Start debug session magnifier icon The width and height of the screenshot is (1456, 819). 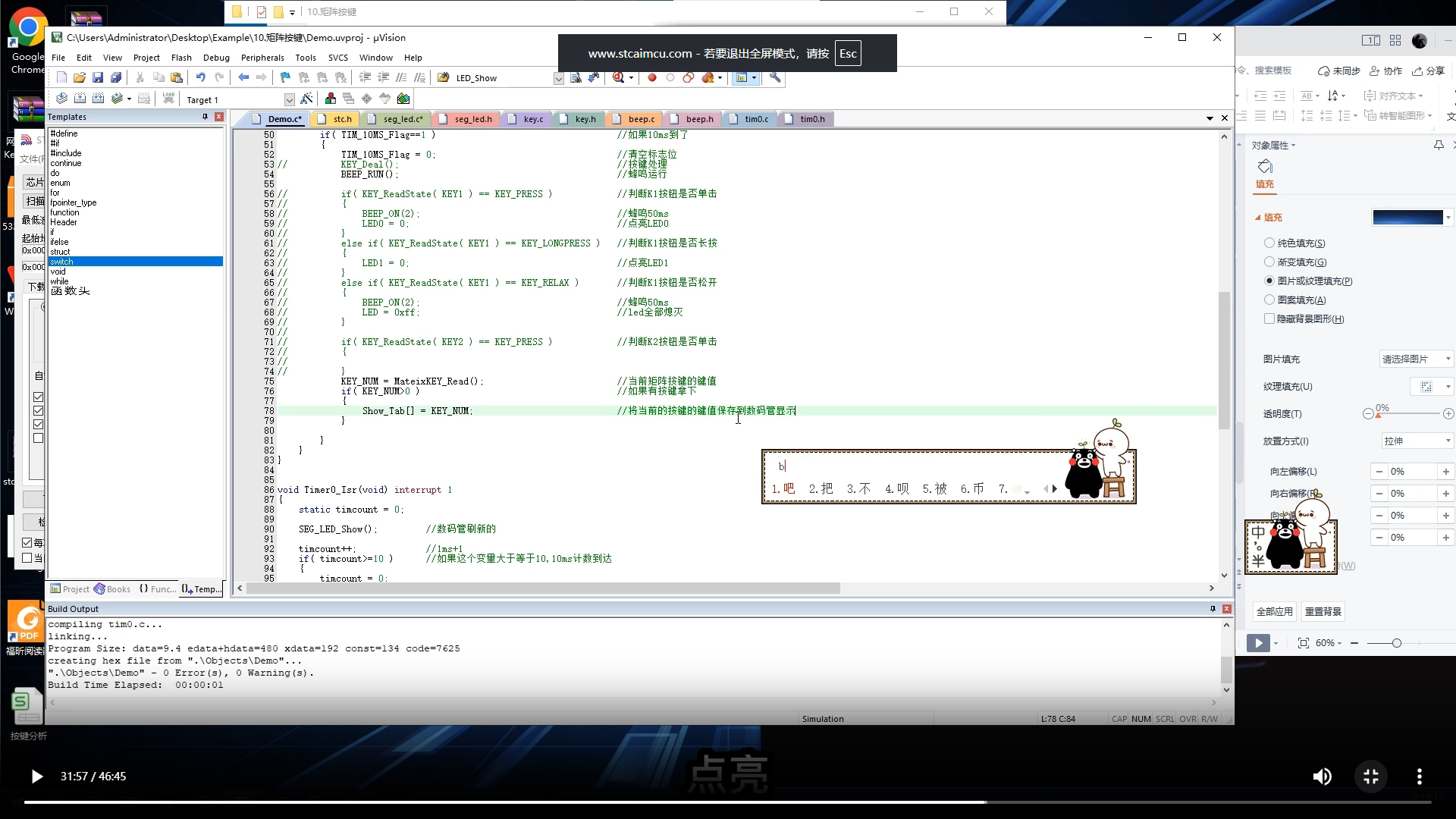coord(619,77)
